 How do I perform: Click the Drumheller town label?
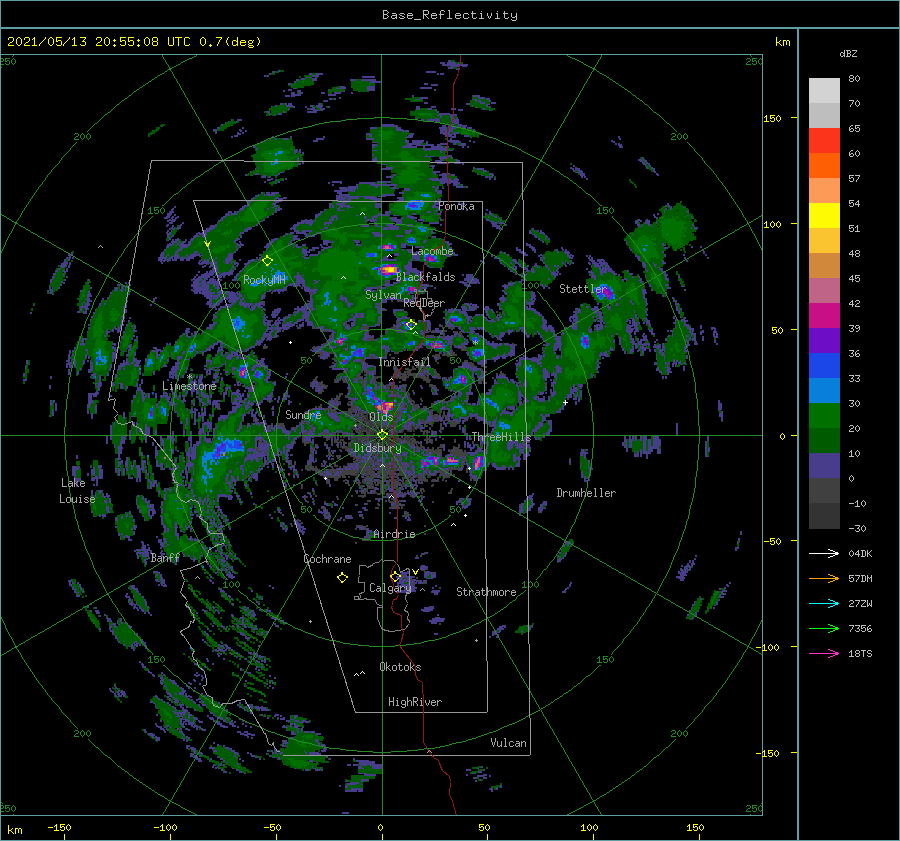(586, 493)
